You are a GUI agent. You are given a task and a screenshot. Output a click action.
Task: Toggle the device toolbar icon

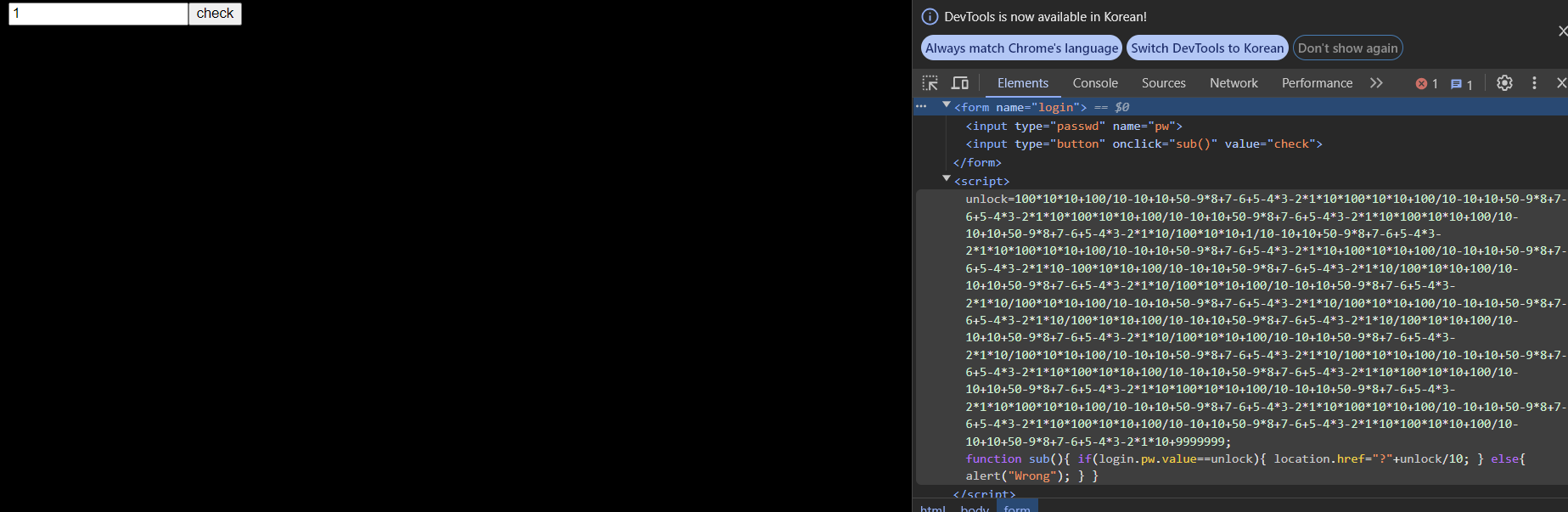point(960,83)
